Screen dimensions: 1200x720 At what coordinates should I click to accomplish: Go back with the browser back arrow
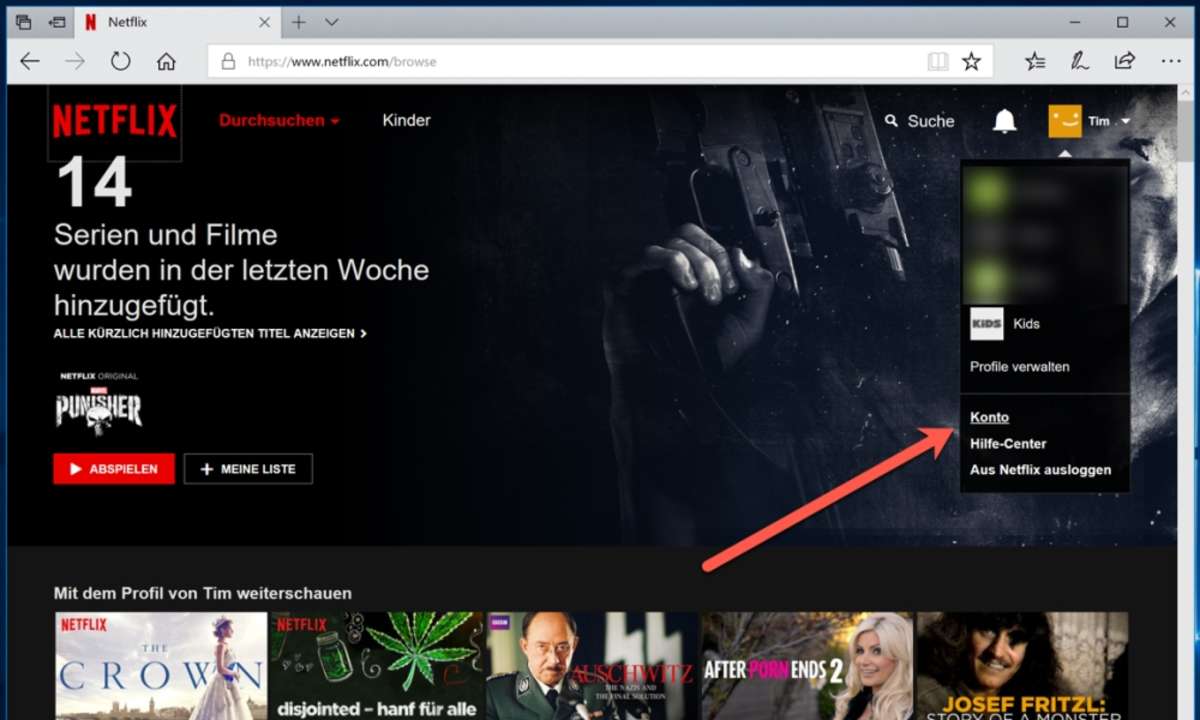(x=30, y=62)
